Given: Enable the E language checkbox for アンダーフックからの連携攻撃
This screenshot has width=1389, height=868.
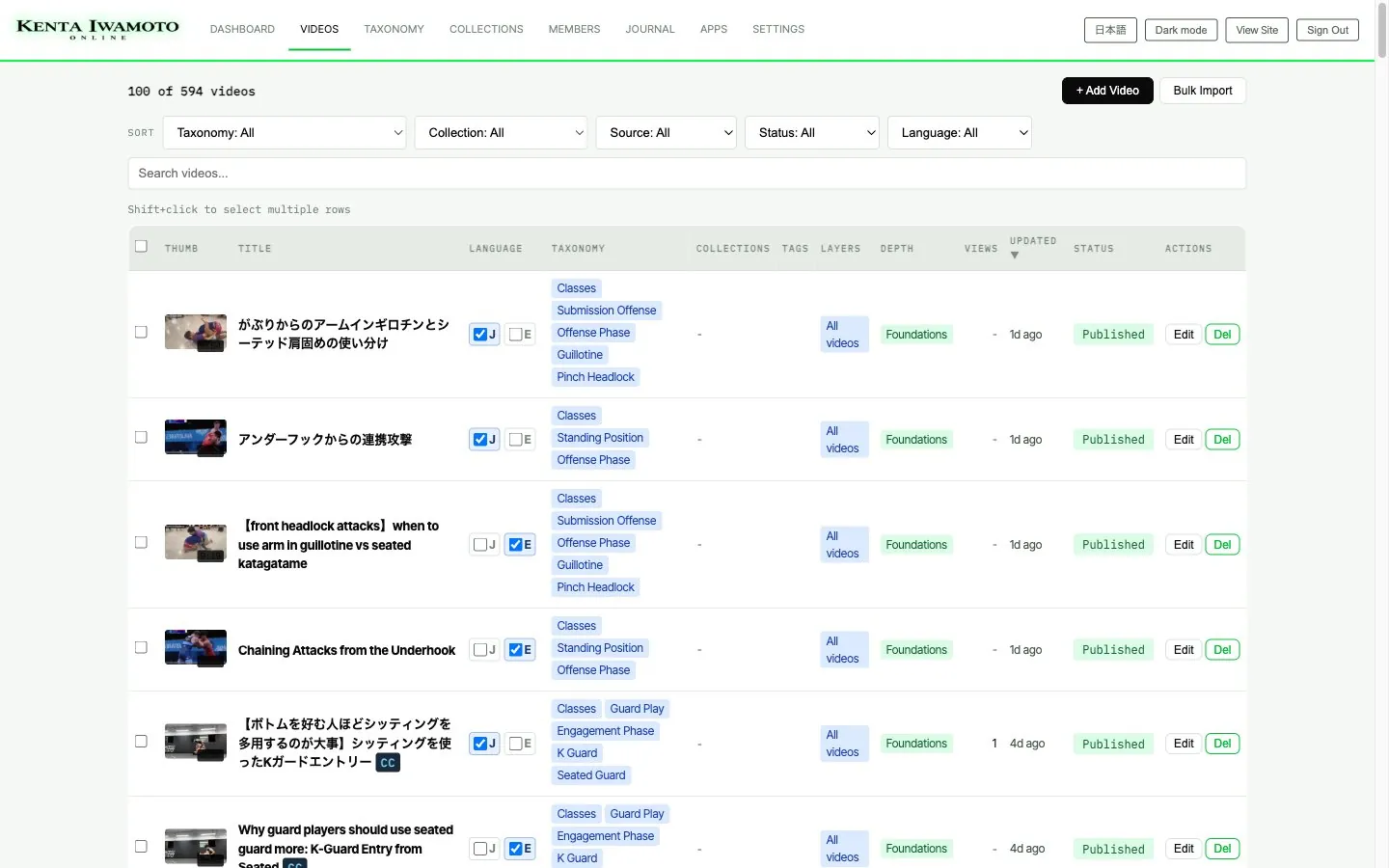Looking at the screenshot, I should coord(515,440).
